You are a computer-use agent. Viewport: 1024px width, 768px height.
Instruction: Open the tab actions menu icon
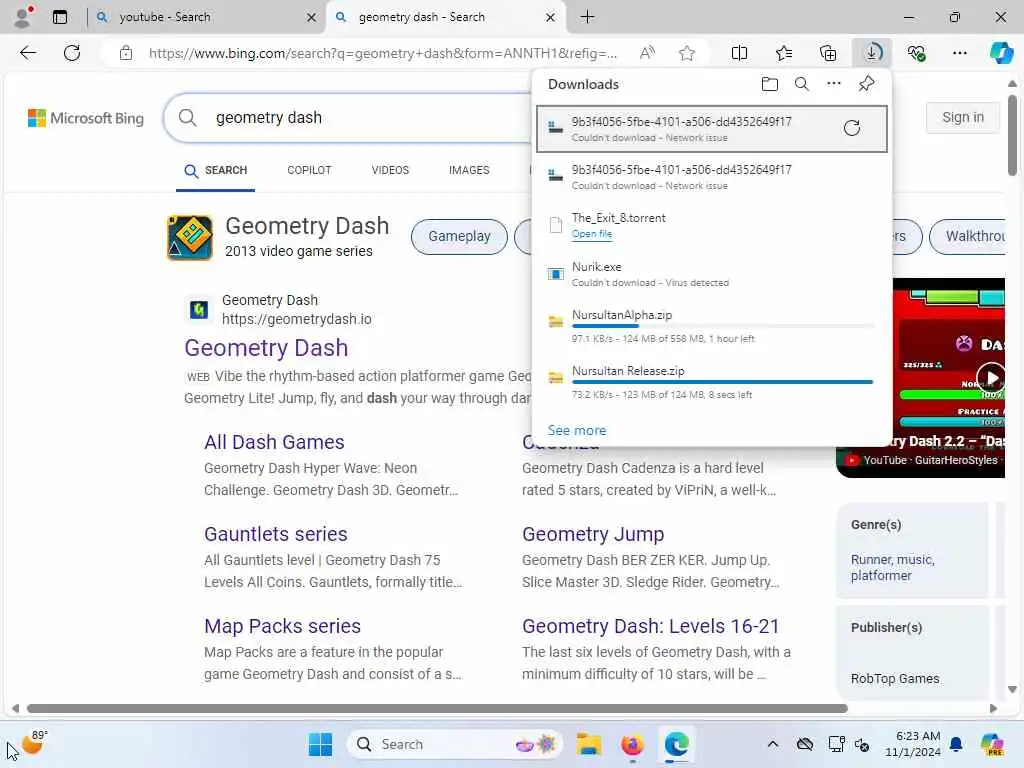[x=60, y=17]
